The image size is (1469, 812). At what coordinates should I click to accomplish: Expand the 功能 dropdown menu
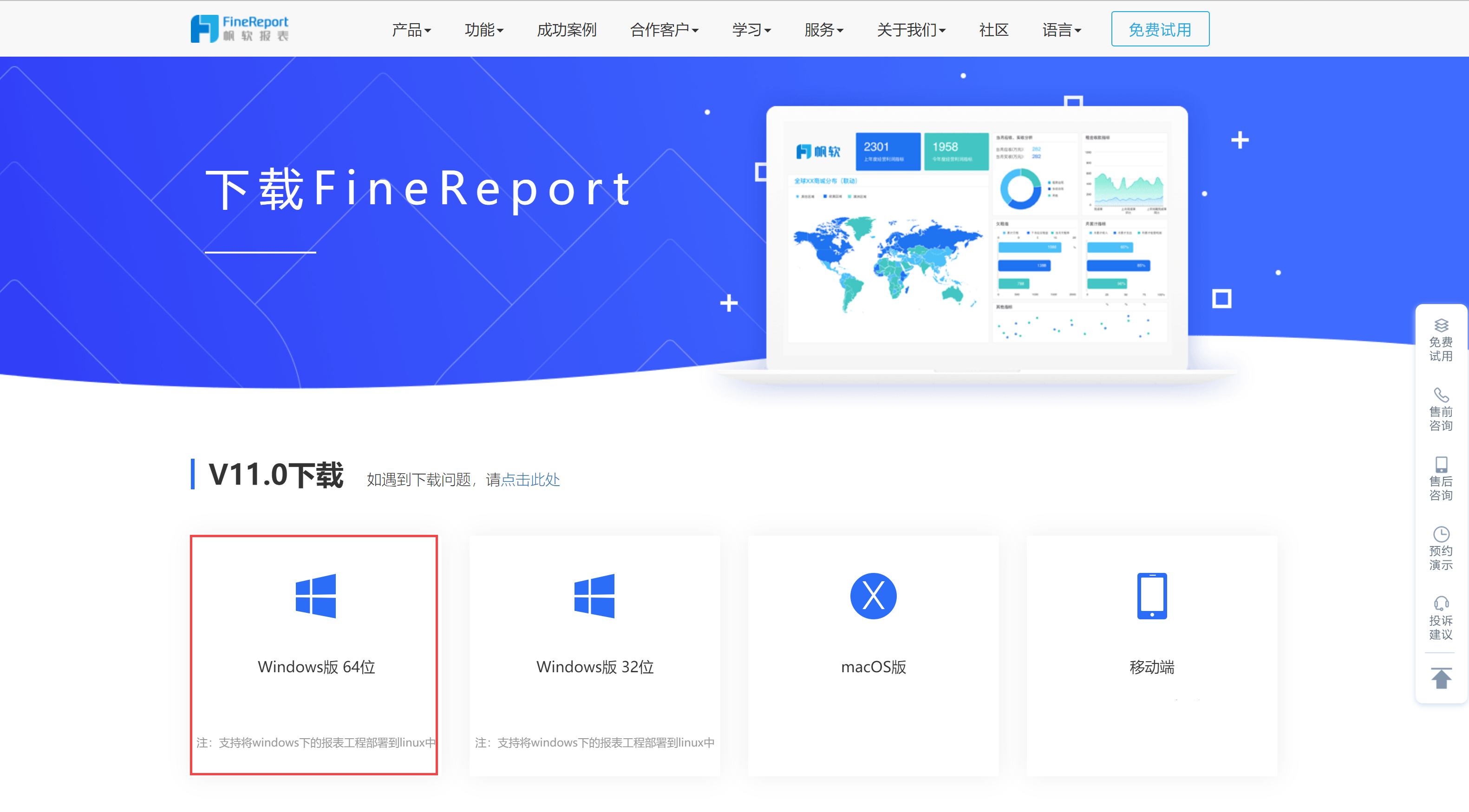tap(483, 30)
